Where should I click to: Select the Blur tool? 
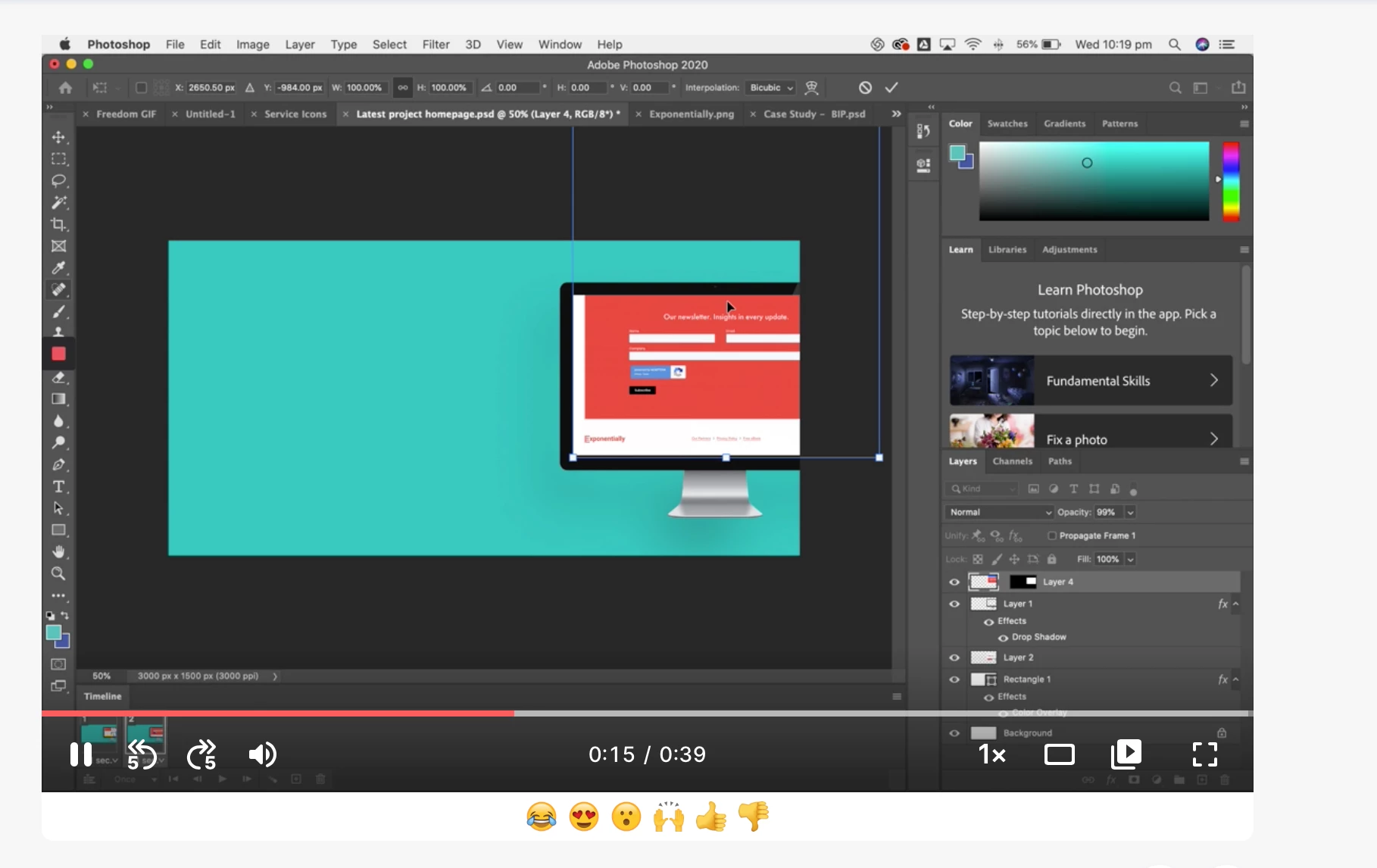pyautogui.click(x=58, y=421)
